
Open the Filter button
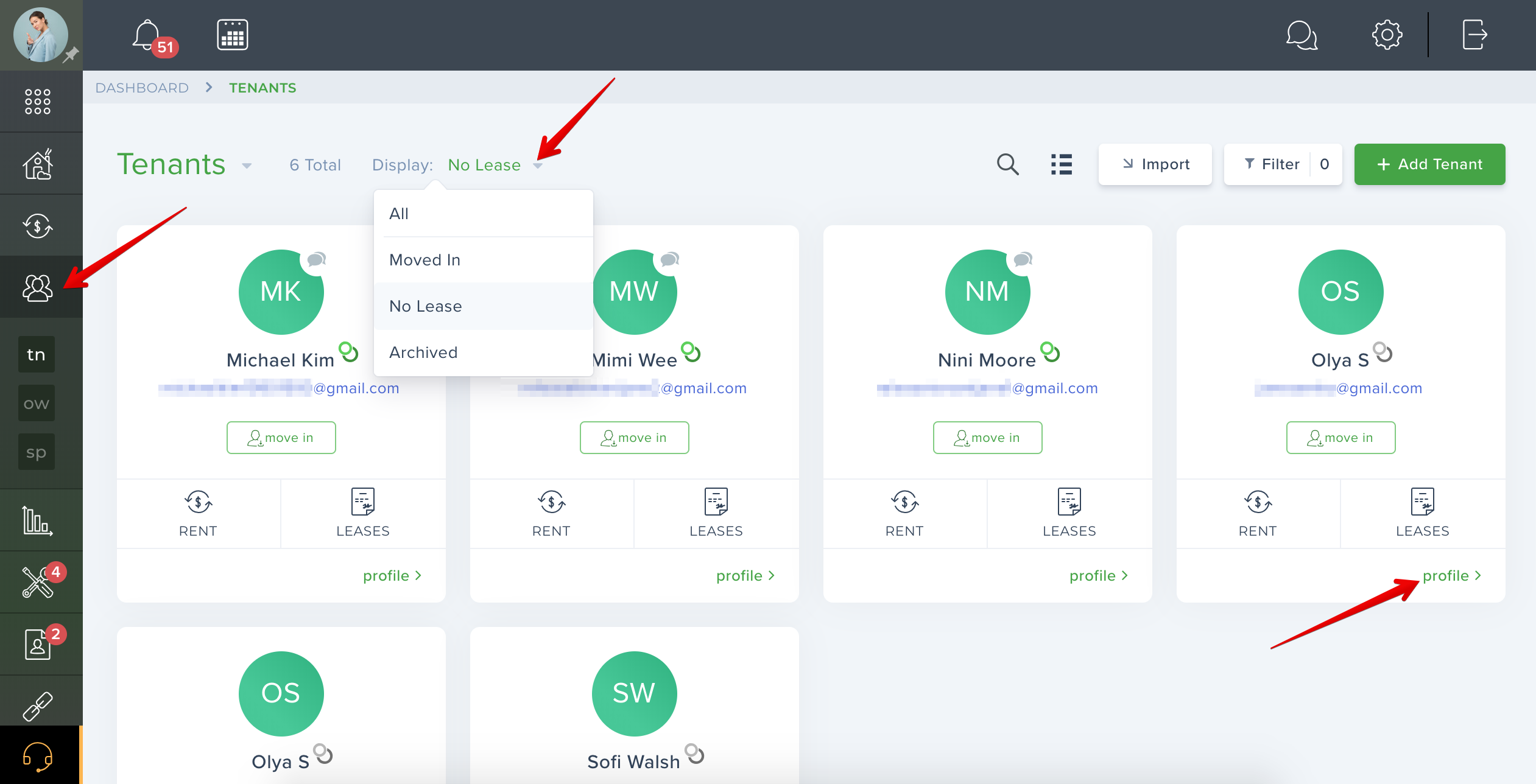pyautogui.click(x=1283, y=164)
